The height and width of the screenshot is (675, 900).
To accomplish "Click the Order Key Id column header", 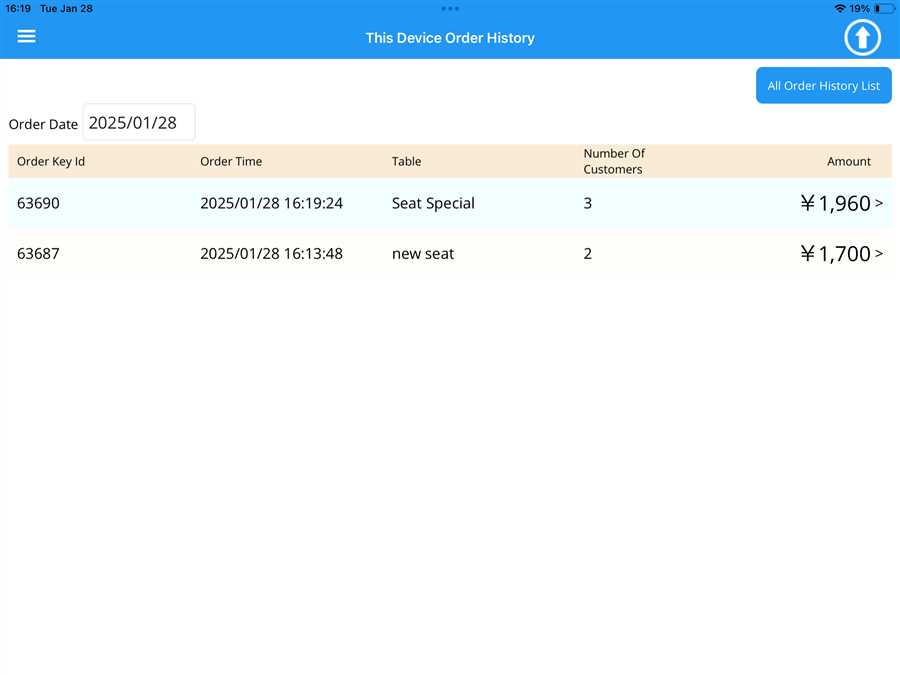I will tap(51, 161).
